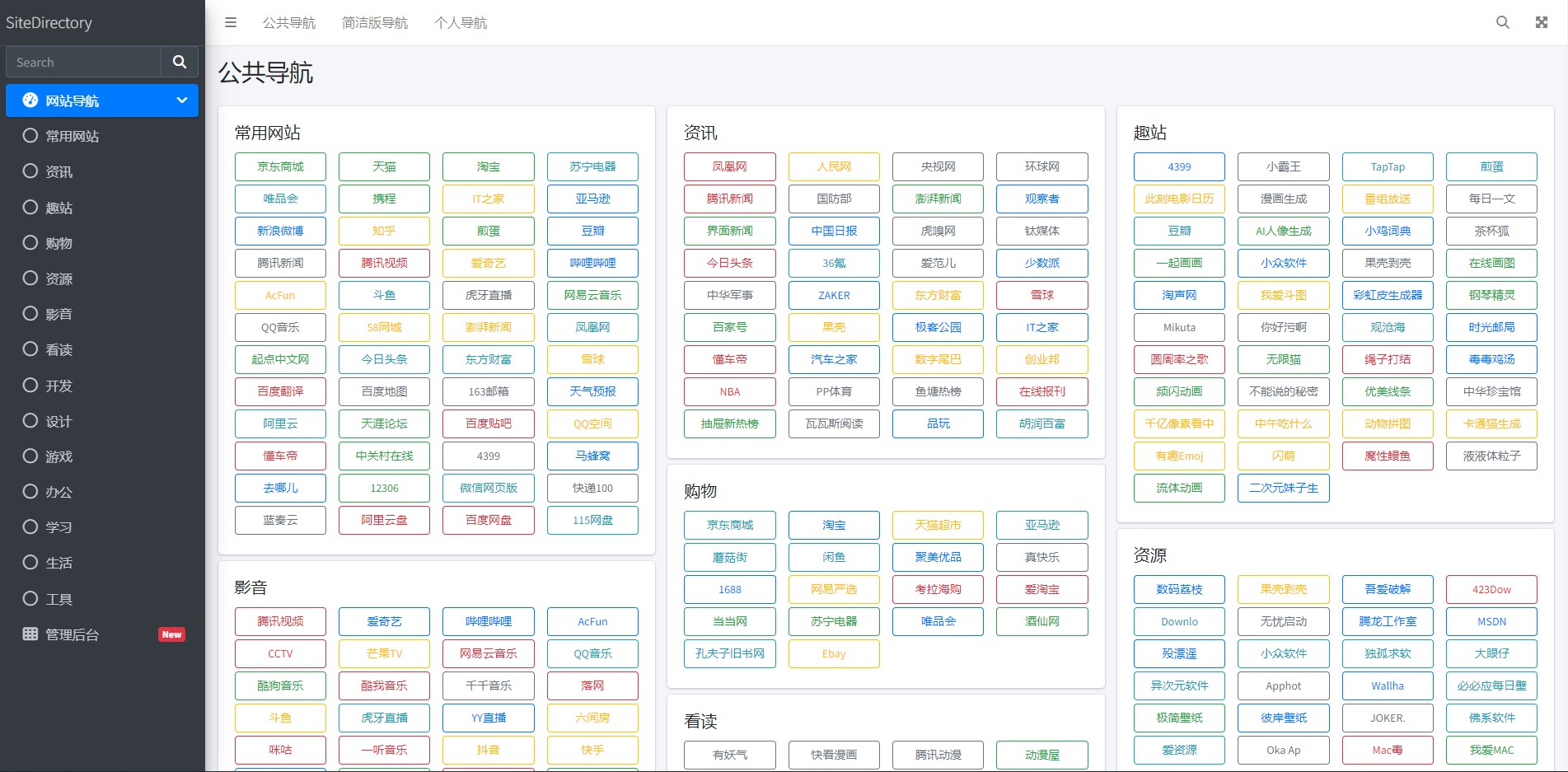Open 中国日报 button
This screenshot has height=772, width=1568.
[834, 231]
